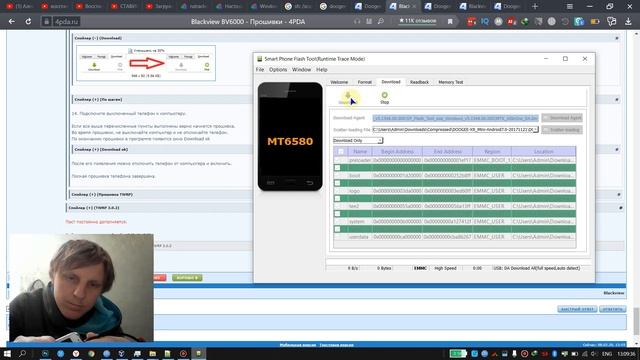Reload the 4PDA page
This screenshot has height=360, width=640.
click(28, 21)
